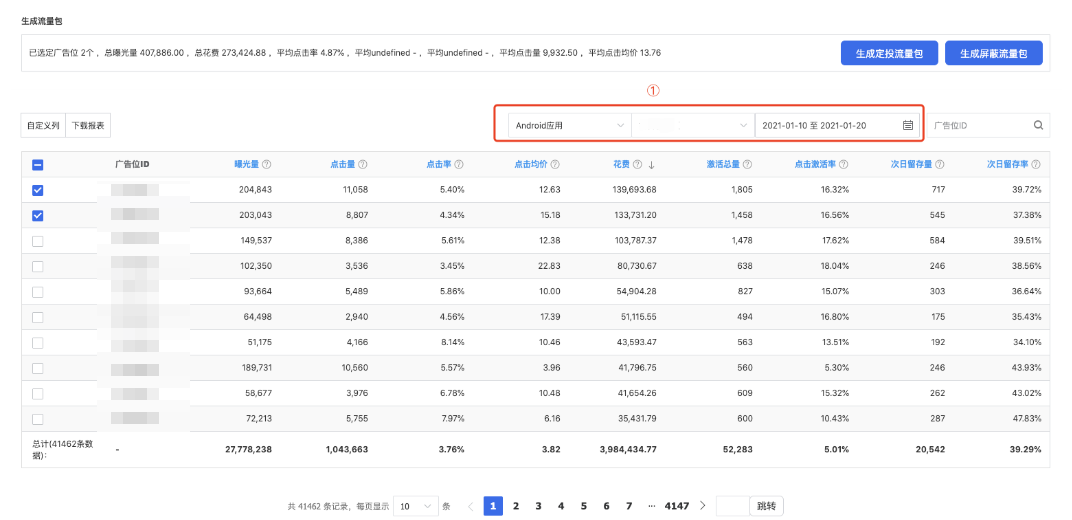Open the blurred middle filter dropdown
The image size is (1072, 520).
tap(693, 126)
